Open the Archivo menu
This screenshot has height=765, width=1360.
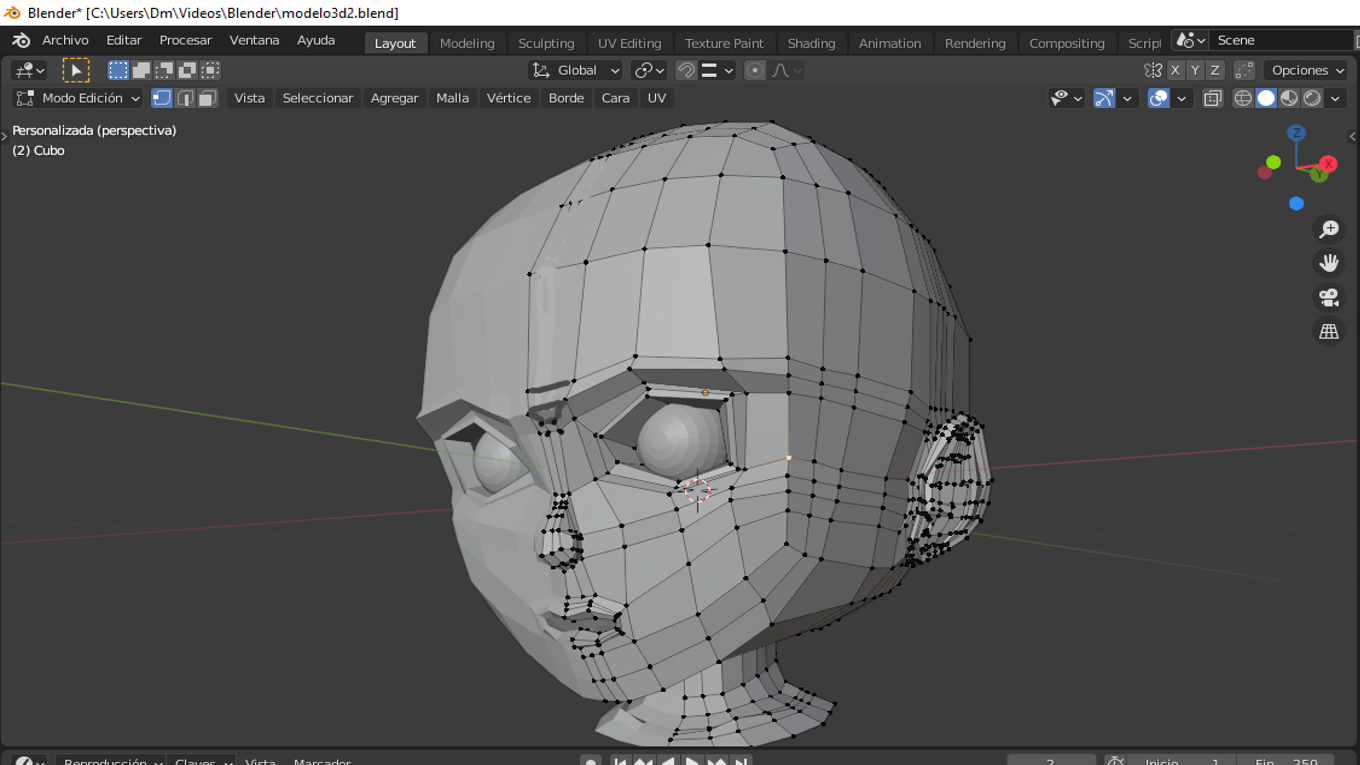[x=65, y=41]
